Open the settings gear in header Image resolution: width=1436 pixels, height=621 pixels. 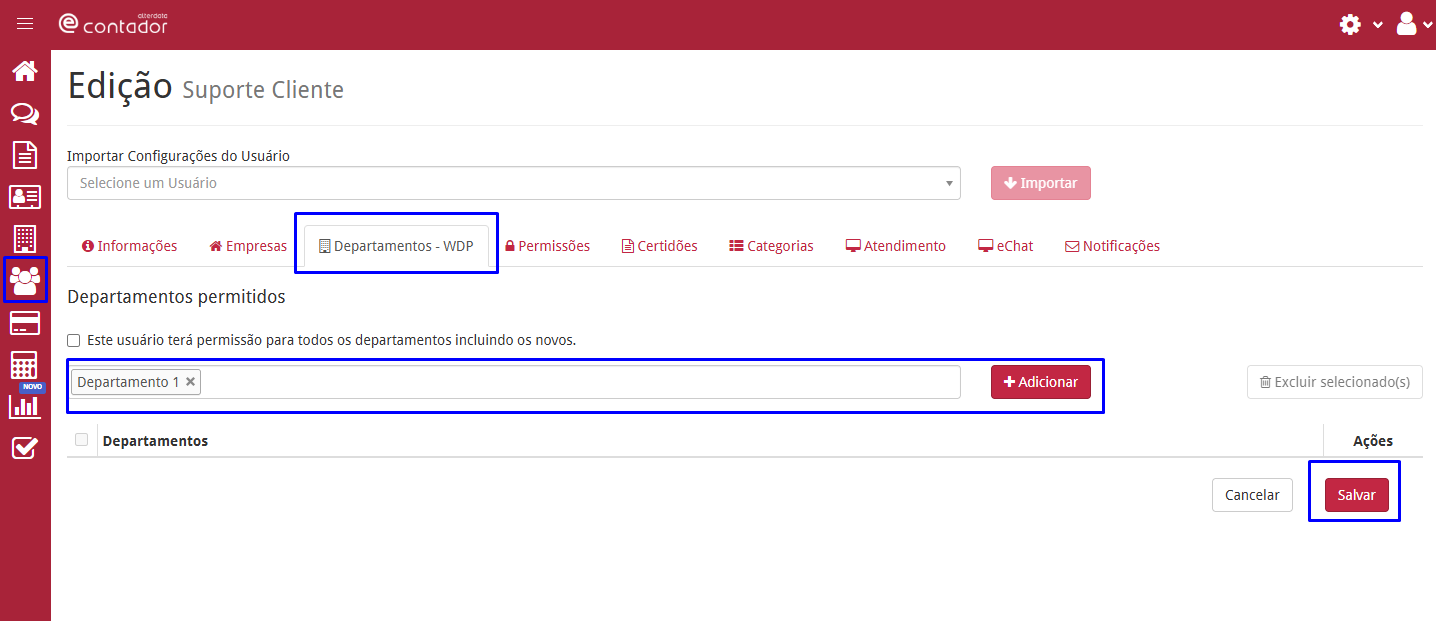pos(1350,24)
